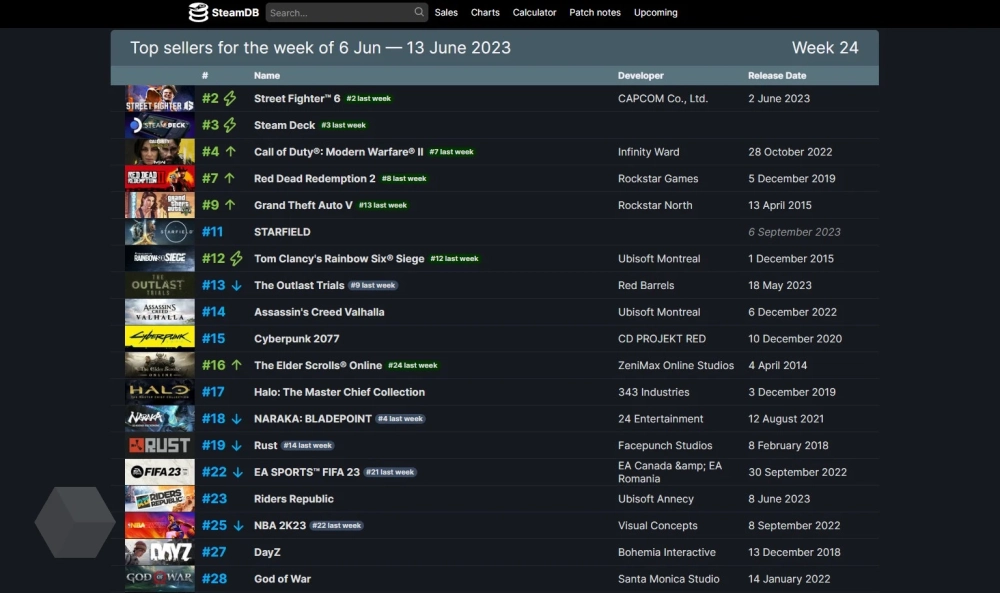Image resolution: width=1000 pixels, height=593 pixels.
Task: Open the STARFIELD game page link
Action: pos(282,232)
